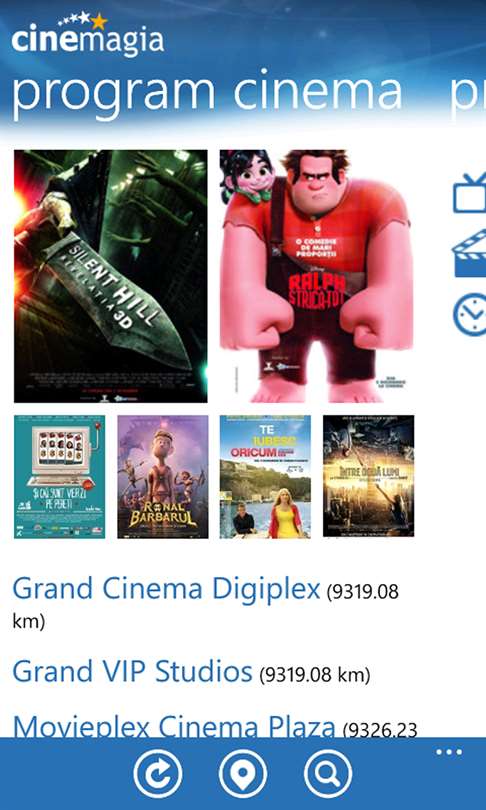
Task: Select the Intre Doua Lumi poster
Action: click(x=368, y=476)
